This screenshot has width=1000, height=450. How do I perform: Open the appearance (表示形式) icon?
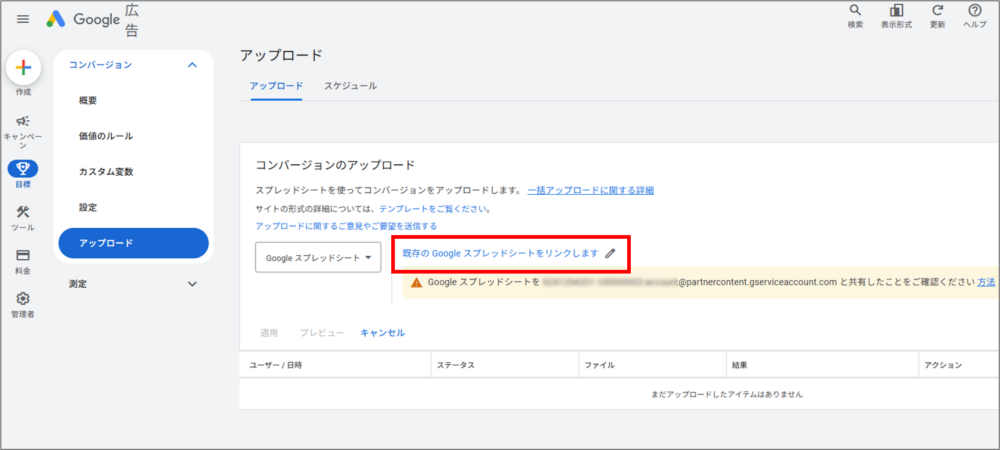896,11
